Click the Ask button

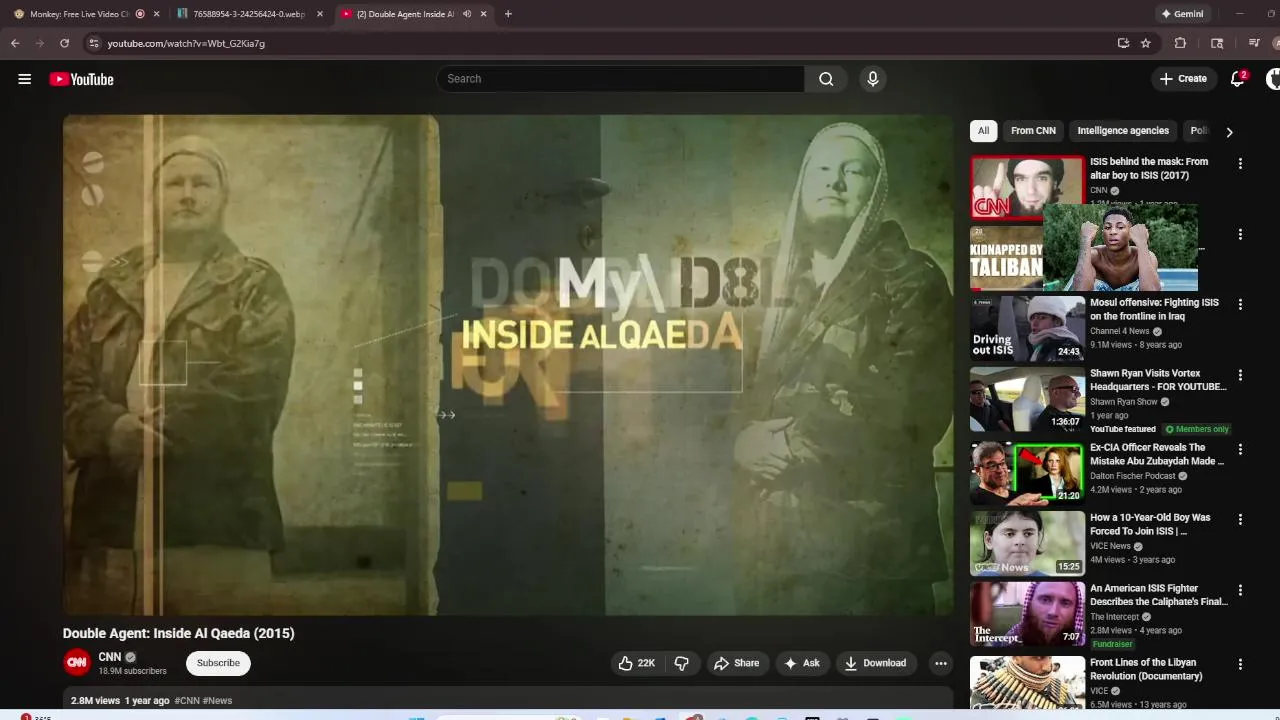point(802,663)
